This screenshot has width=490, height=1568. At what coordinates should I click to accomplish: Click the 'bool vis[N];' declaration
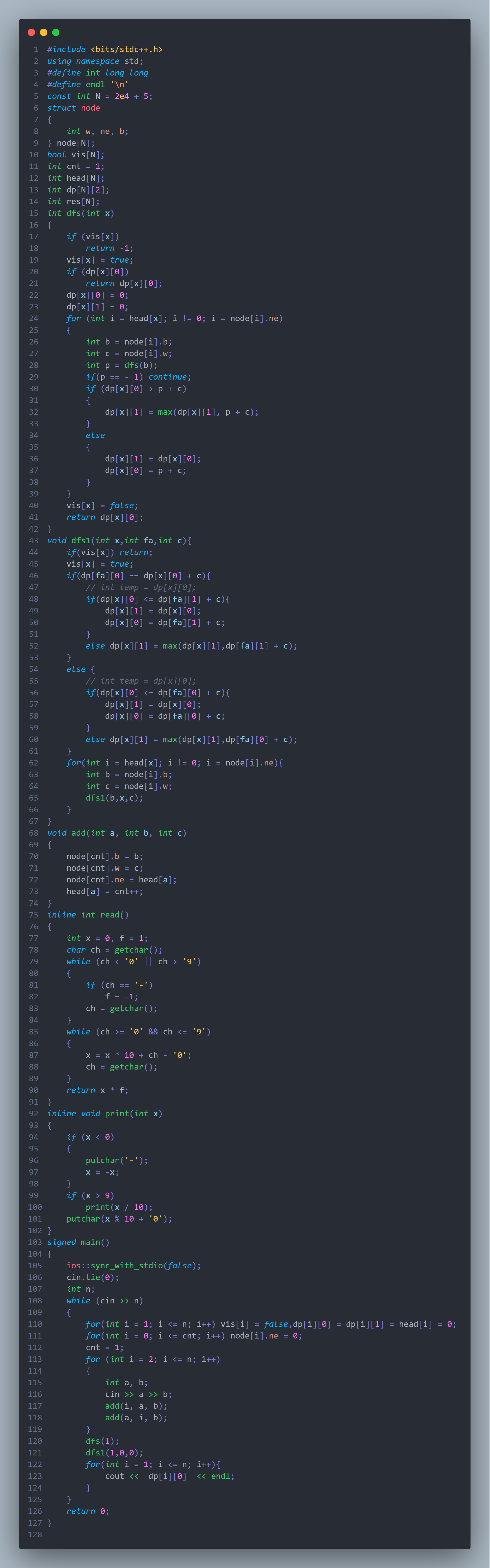click(x=76, y=155)
